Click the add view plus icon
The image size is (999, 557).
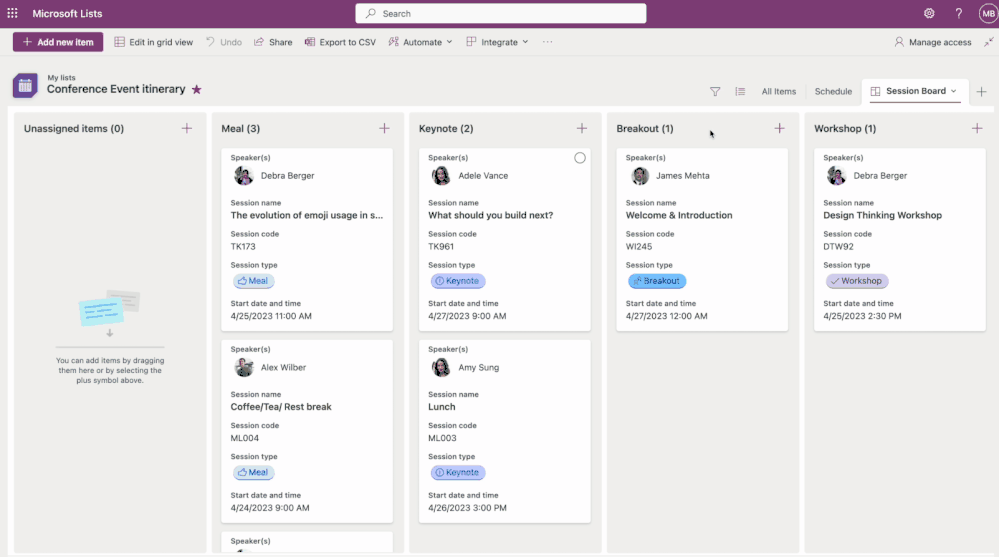981,92
